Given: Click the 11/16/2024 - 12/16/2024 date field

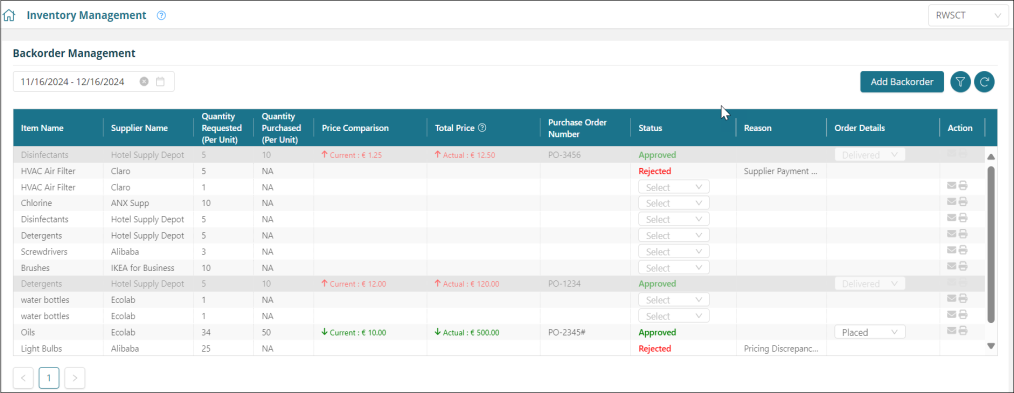Looking at the screenshot, I should pyautogui.click(x=94, y=81).
